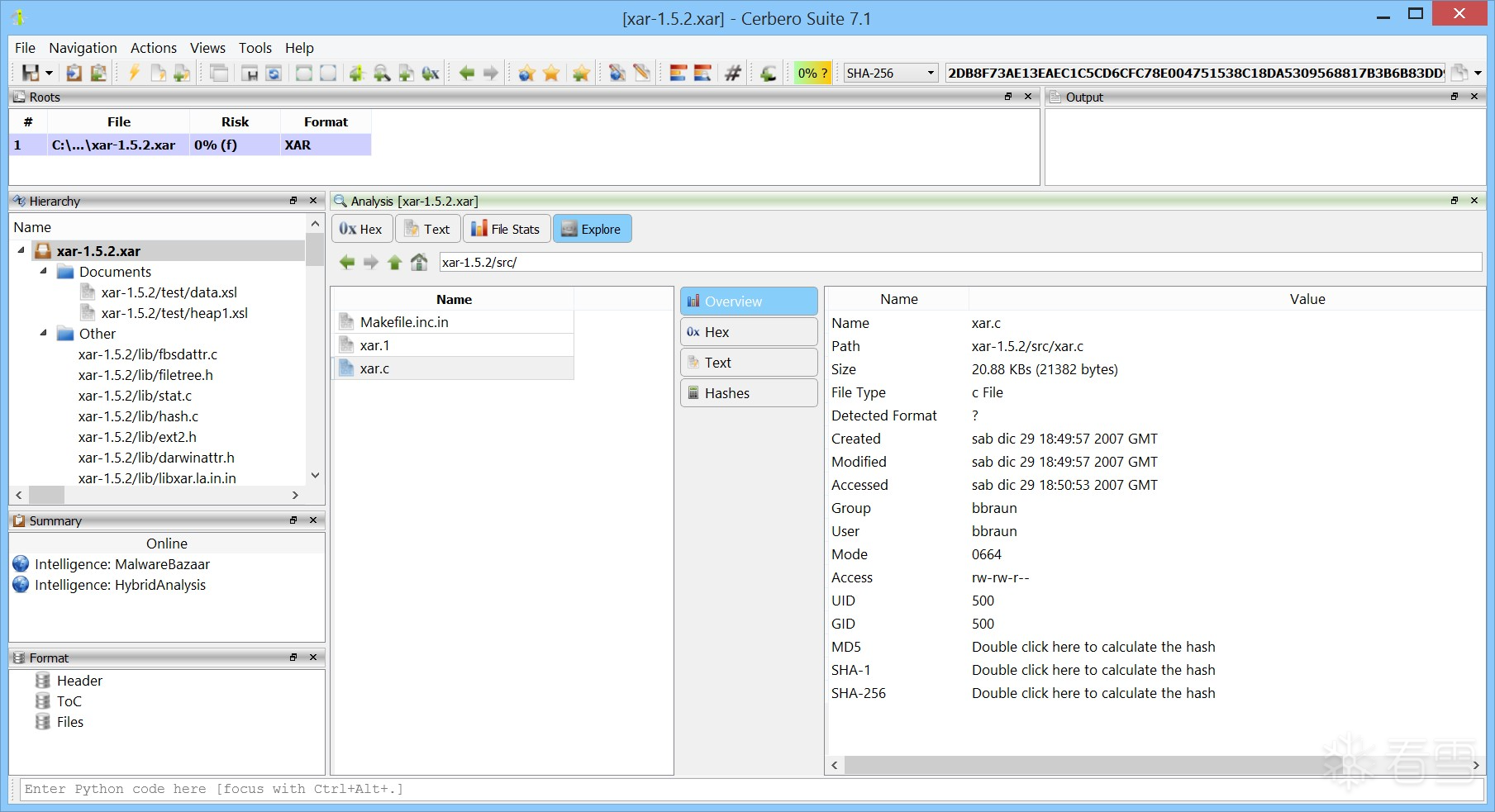Viewport: 1495px width, 812px height.
Task: Open the Help menu
Action: 299,48
